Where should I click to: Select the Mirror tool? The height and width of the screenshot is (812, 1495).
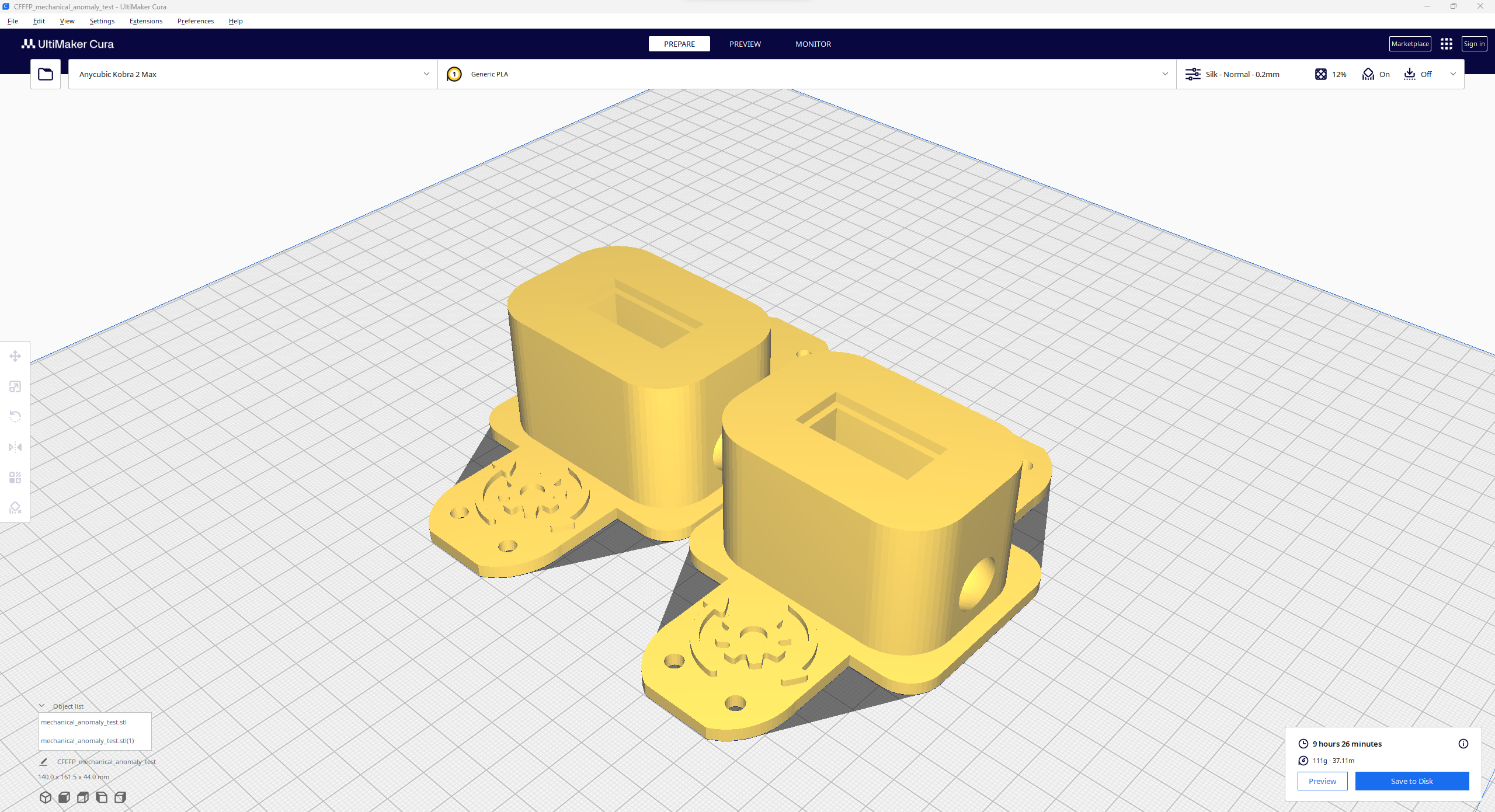click(15, 447)
